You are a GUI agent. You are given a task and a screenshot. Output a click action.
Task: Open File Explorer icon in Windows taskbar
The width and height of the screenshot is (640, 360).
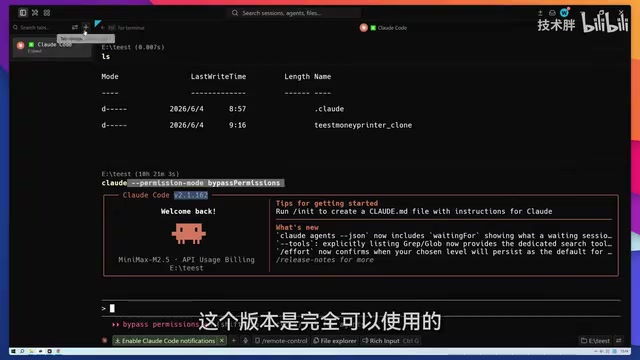pyautogui.click(x=31, y=351)
